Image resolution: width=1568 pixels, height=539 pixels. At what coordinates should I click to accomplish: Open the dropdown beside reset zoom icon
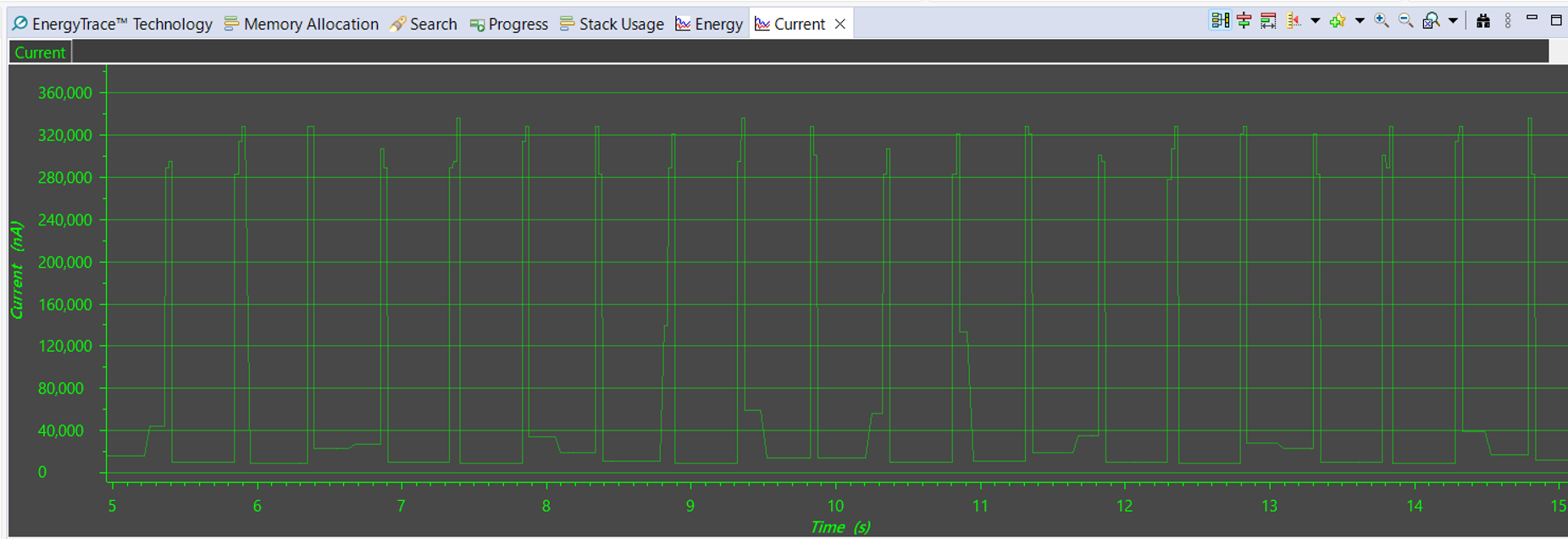point(1453,20)
